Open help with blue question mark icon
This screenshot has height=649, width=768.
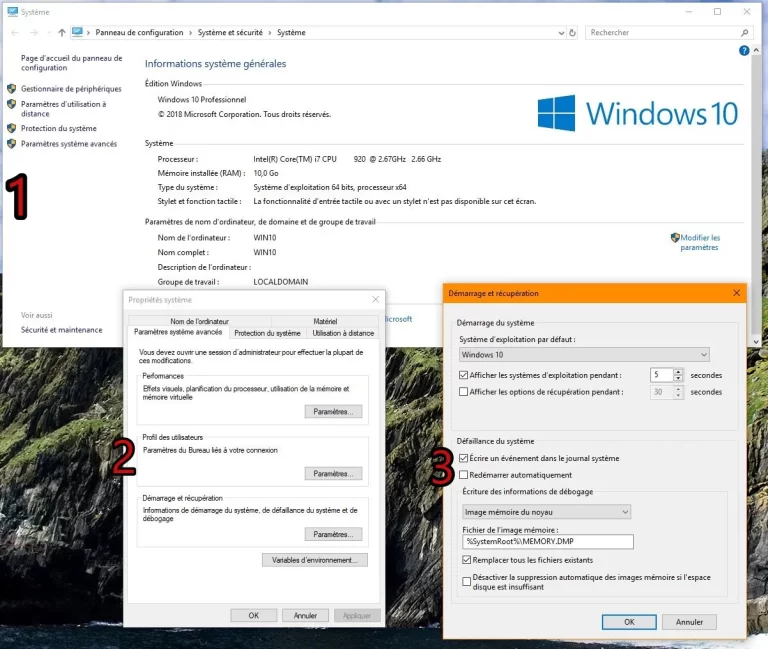point(744,50)
